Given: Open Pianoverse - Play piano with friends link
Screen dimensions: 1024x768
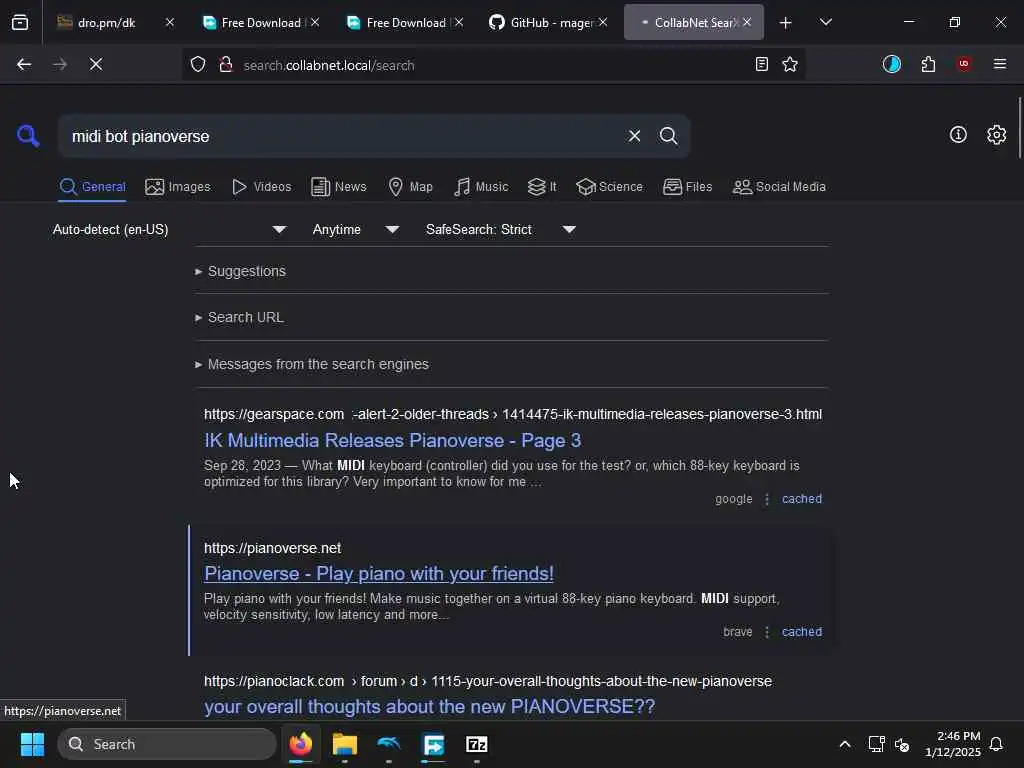Looking at the screenshot, I should coord(379,573).
